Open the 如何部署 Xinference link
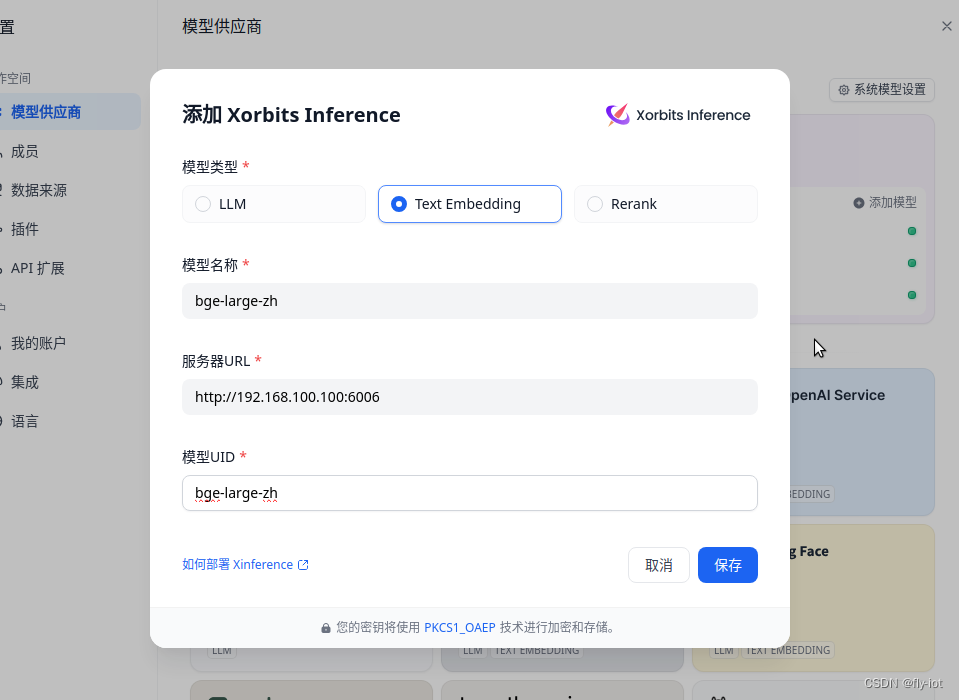 click(245, 564)
